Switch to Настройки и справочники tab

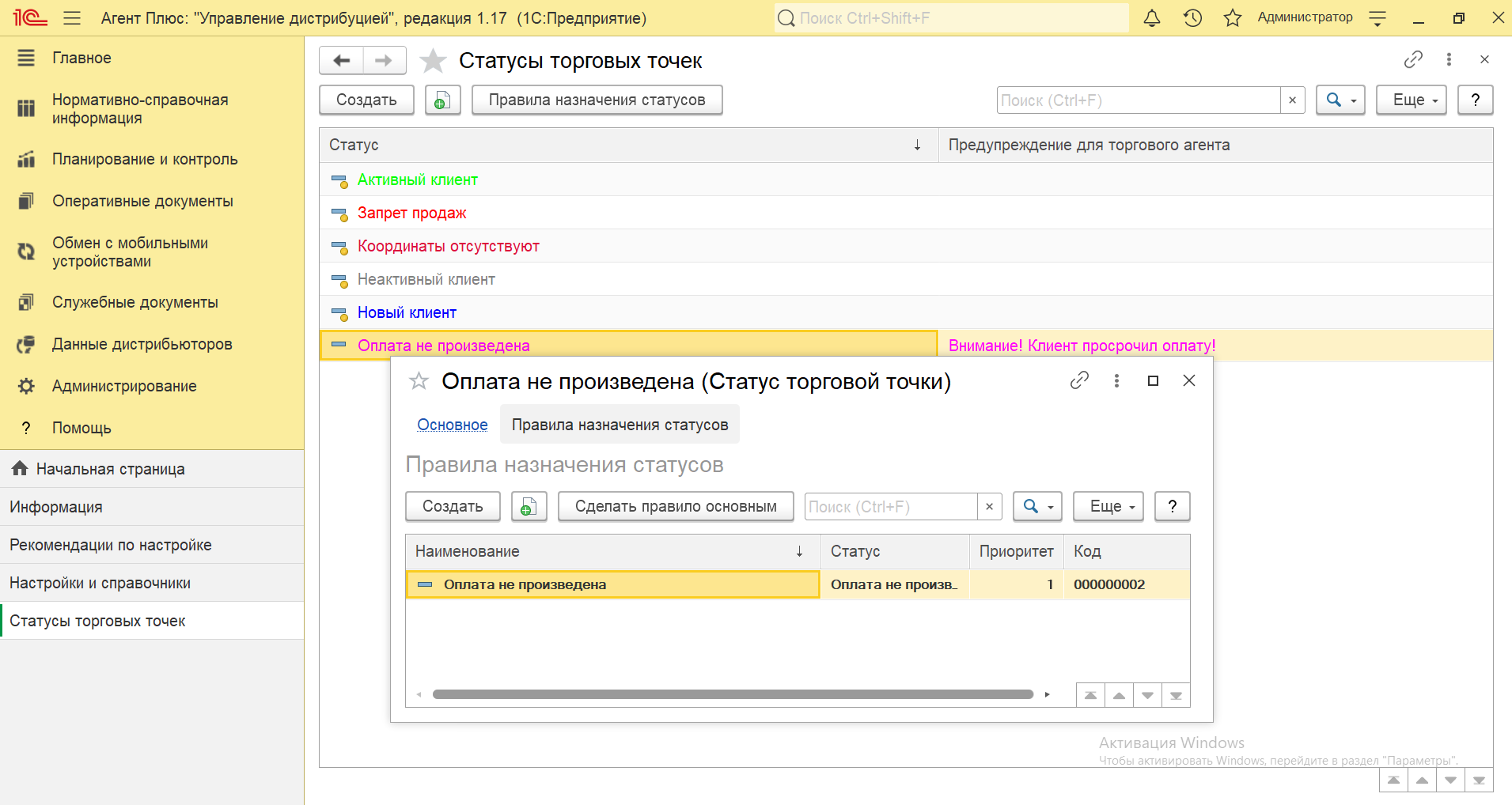[x=152, y=583]
